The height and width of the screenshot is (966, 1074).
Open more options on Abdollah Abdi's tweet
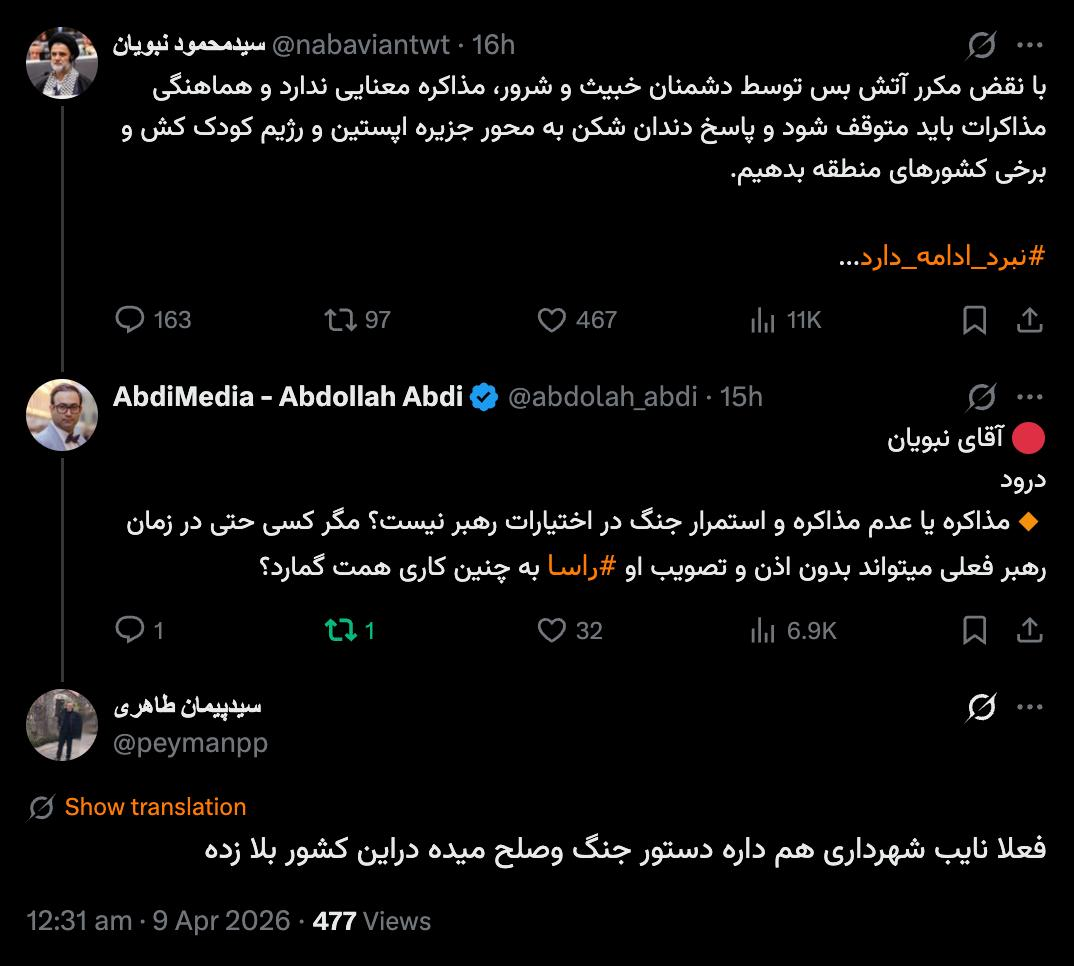pyautogui.click(x=1030, y=397)
